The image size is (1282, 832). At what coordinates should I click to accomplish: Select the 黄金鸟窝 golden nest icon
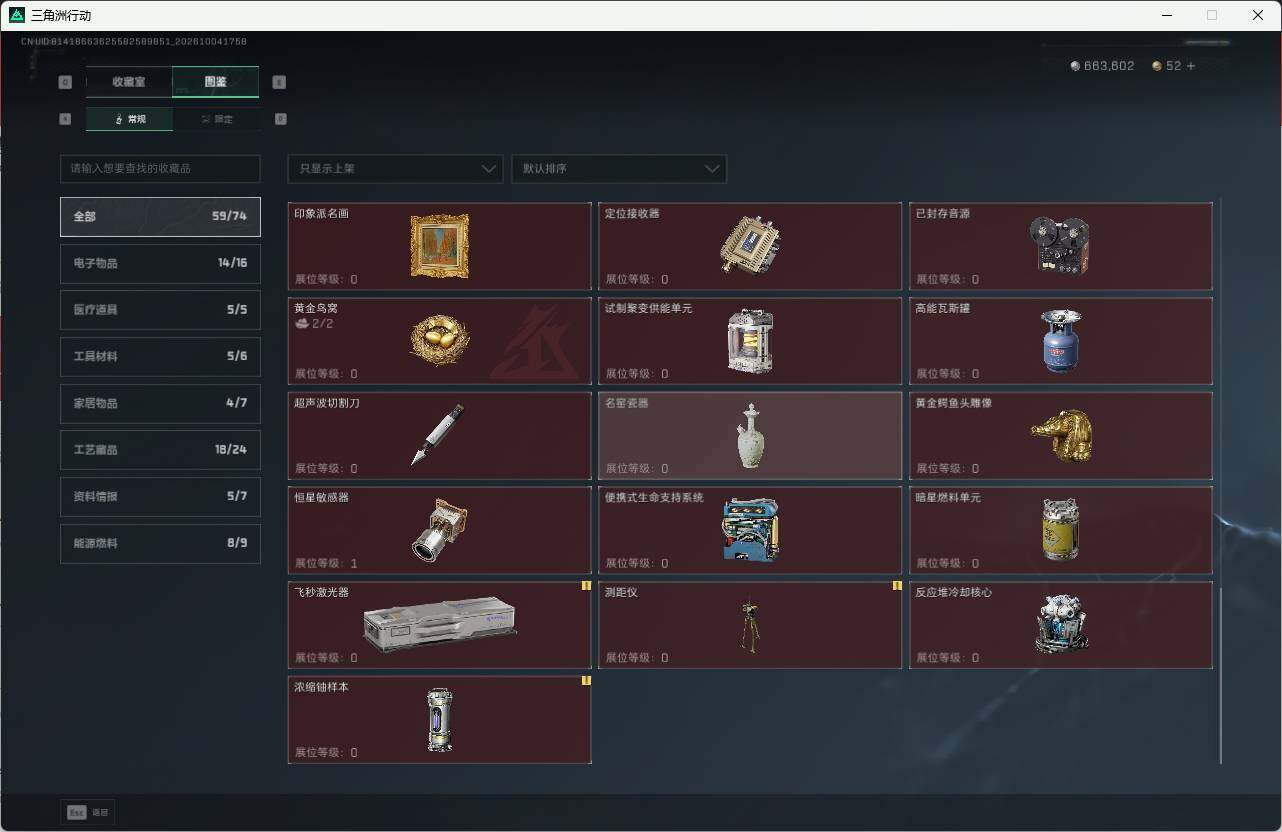click(439, 341)
